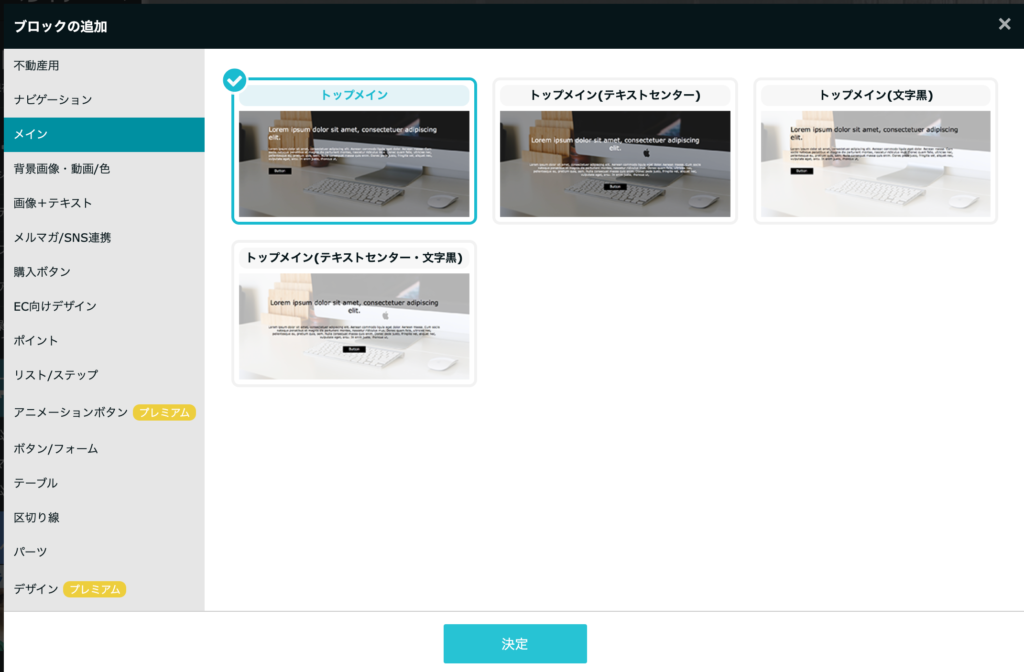The height and width of the screenshot is (672, 1024).
Task: Click the checkmark on the selected トップメイン block
Action: (x=234, y=80)
